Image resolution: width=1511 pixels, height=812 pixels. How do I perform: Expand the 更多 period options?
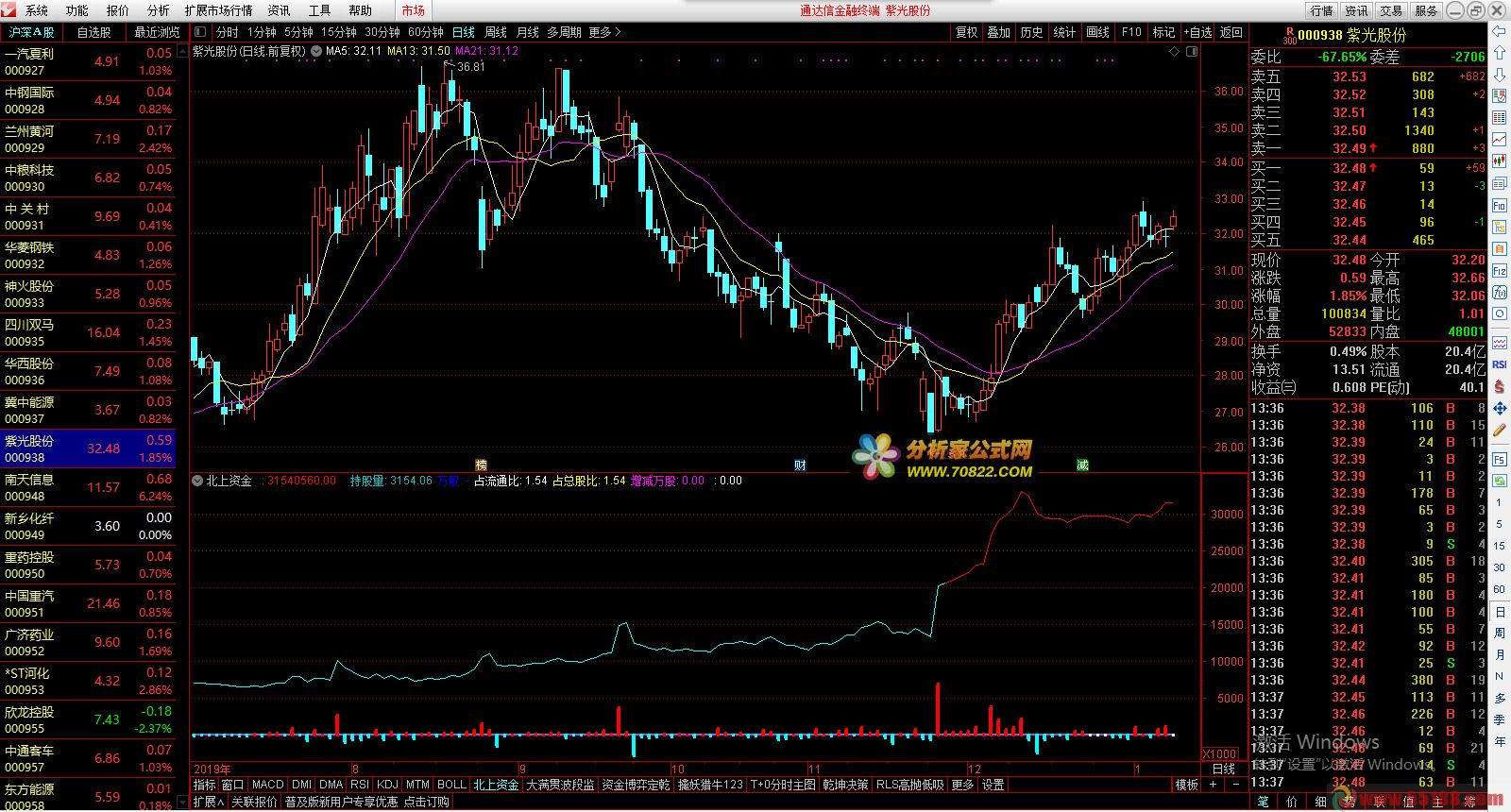pyautogui.click(x=605, y=32)
